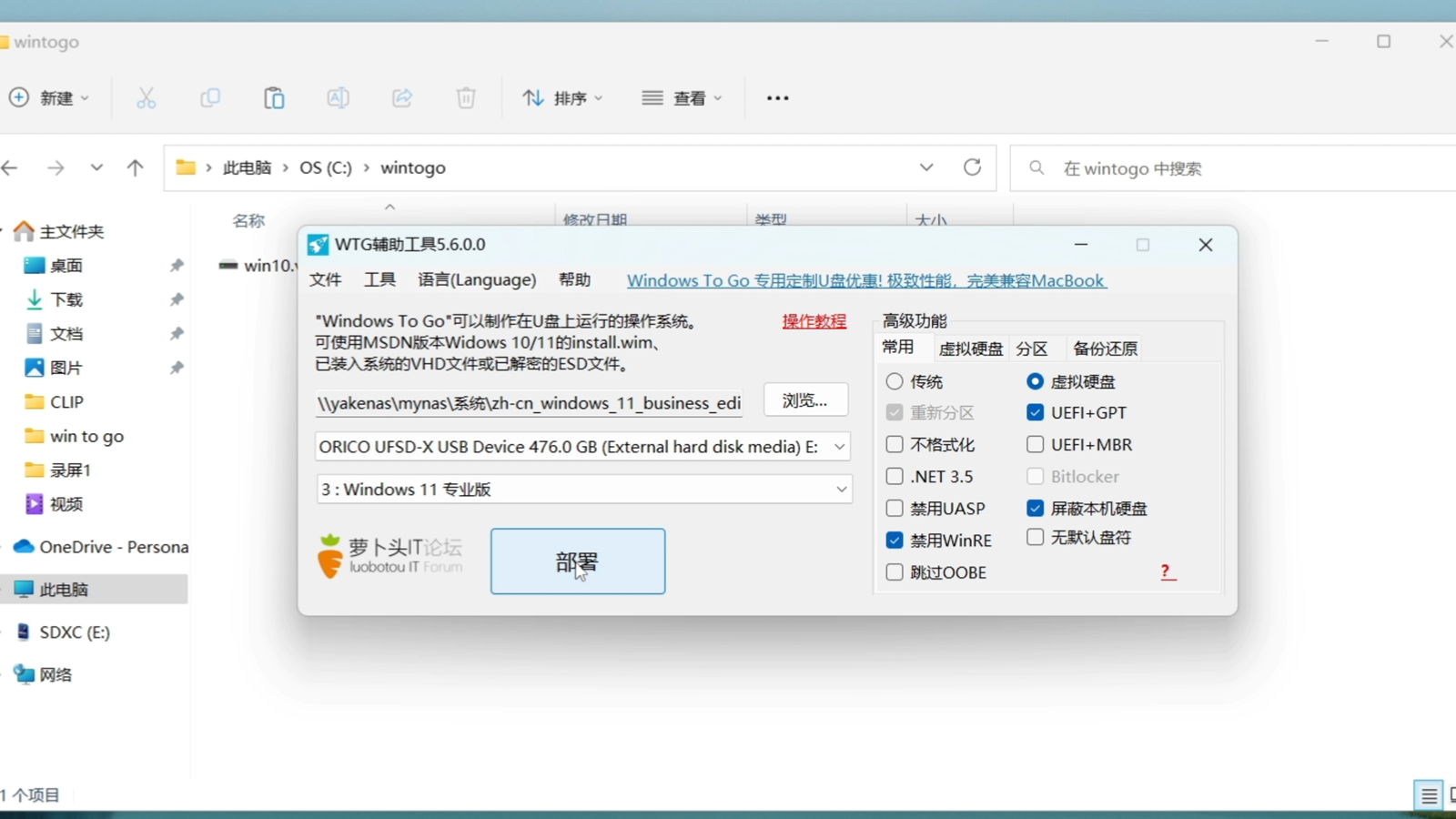Open the 文件 menu in WTG tool
This screenshot has width=1456, height=819.
point(325,280)
